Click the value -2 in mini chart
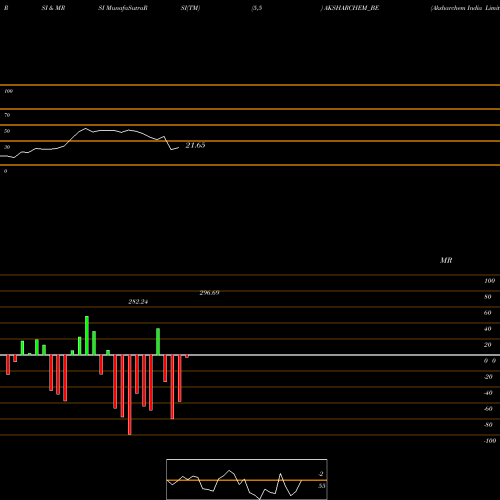The width and height of the screenshot is (500, 500). point(321,474)
